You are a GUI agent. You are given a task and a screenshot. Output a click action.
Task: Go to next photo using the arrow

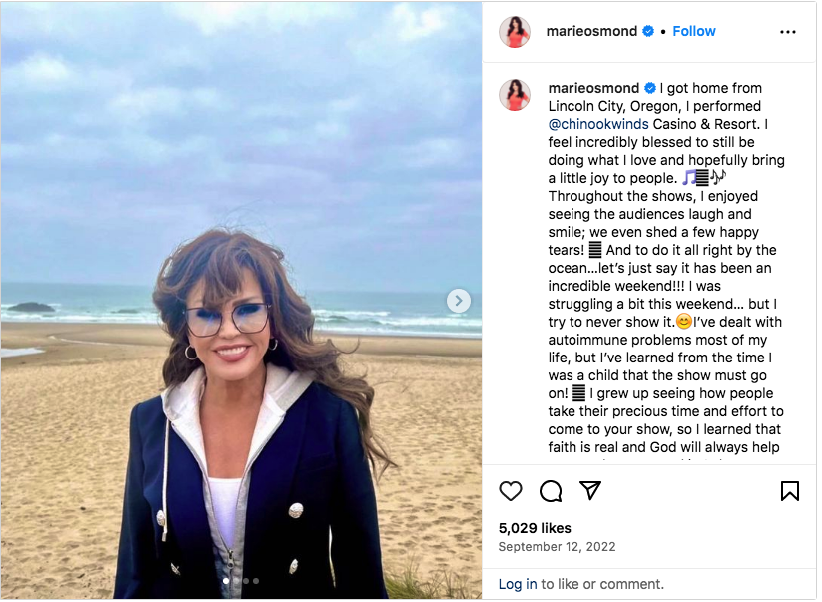[458, 301]
